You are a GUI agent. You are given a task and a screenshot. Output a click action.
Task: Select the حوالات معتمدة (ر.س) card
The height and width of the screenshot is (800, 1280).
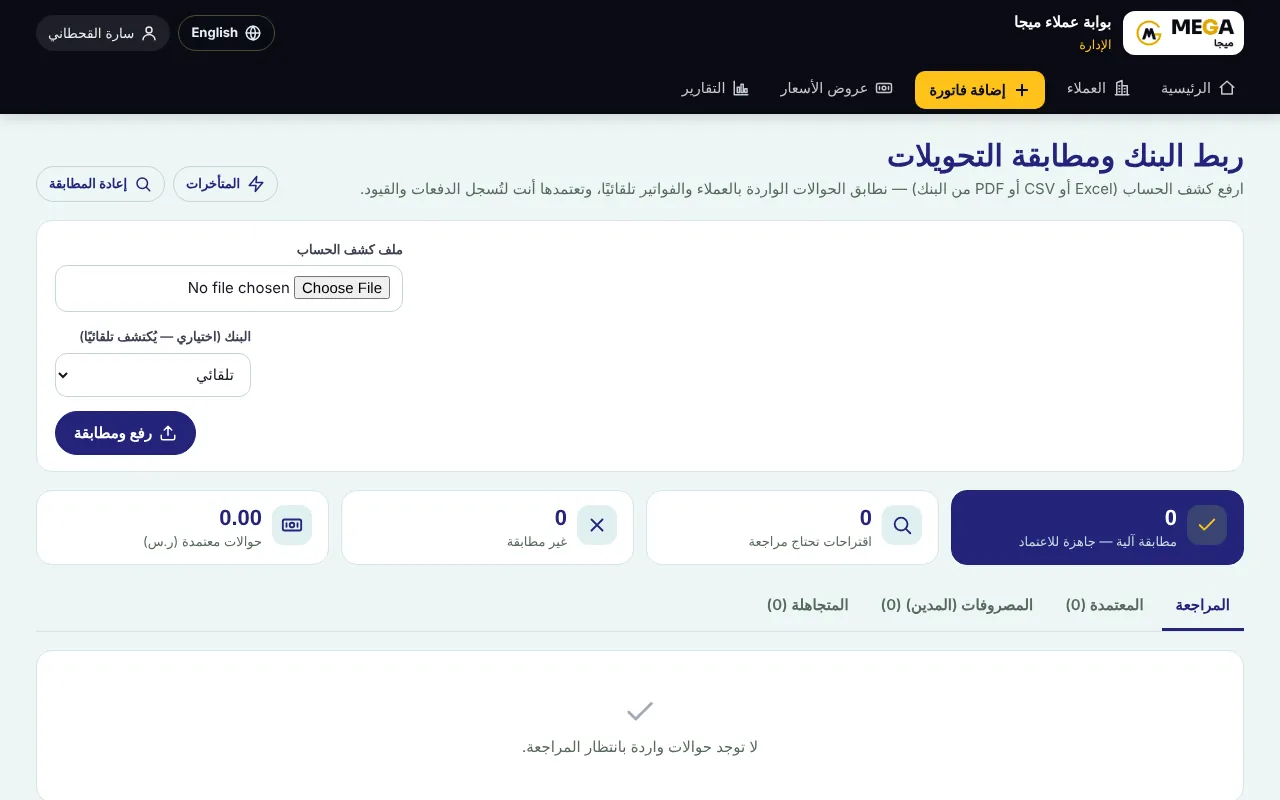182,527
